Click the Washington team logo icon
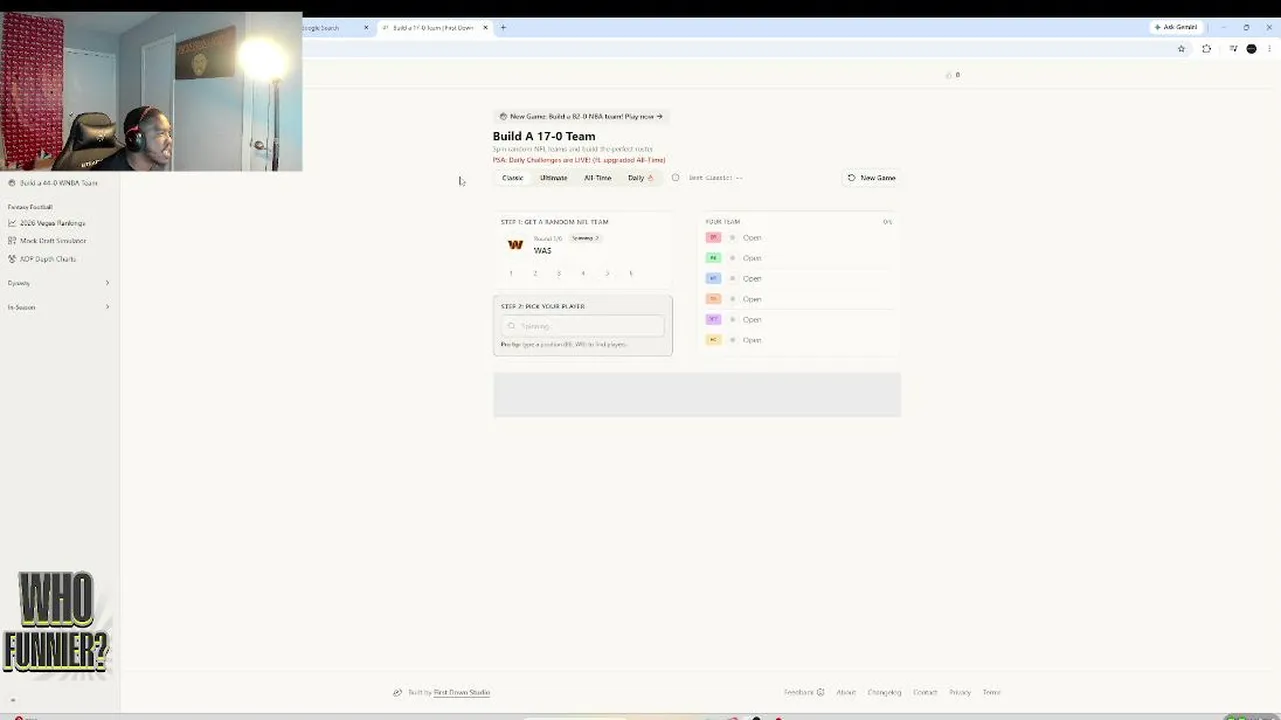This screenshot has height=720, width=1281. 515,244
